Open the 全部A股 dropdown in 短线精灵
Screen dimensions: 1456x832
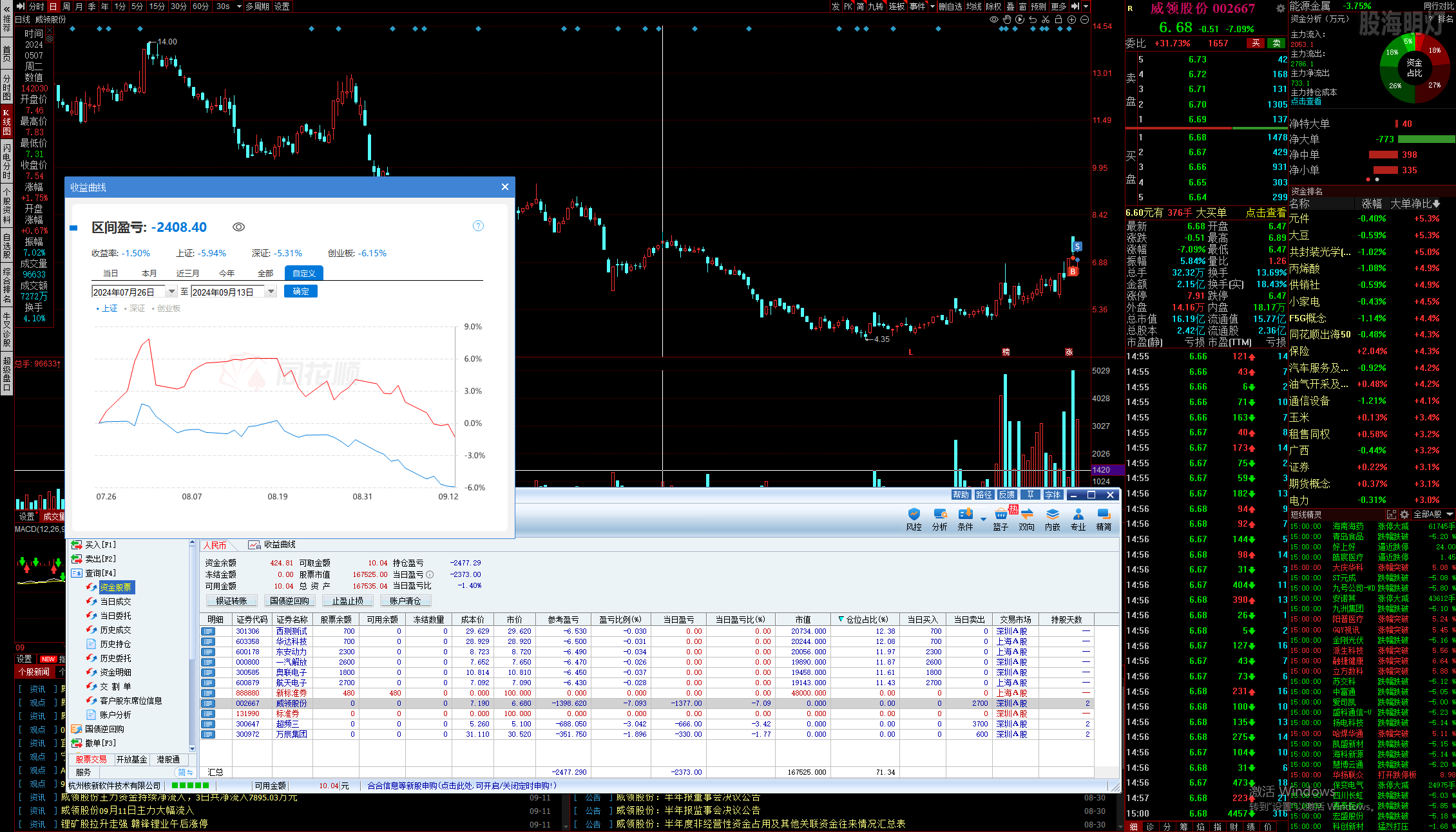[1433, 515]
